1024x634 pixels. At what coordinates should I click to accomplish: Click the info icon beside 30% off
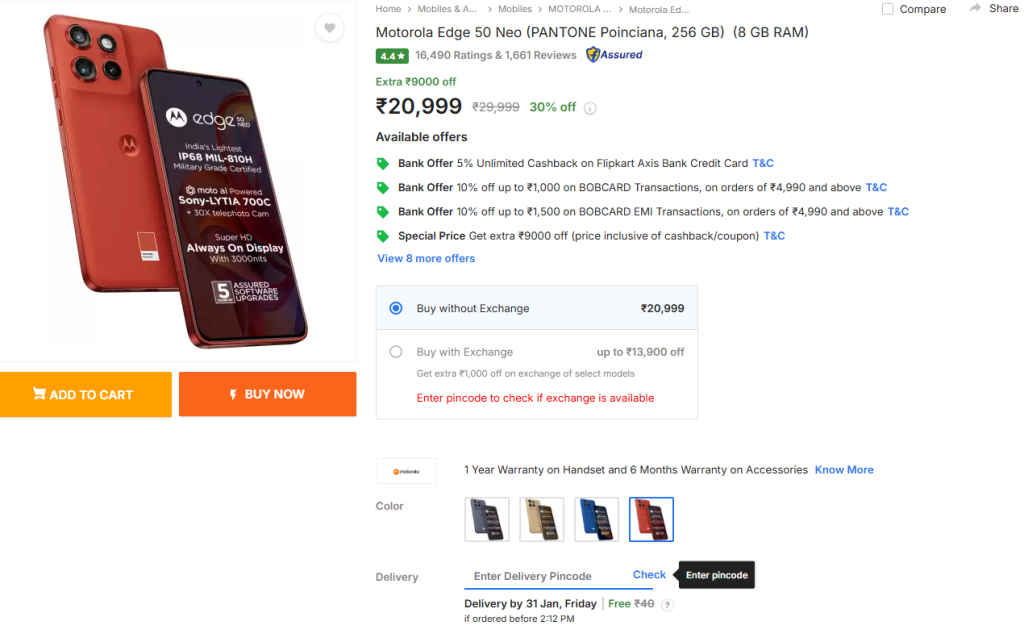590,107
